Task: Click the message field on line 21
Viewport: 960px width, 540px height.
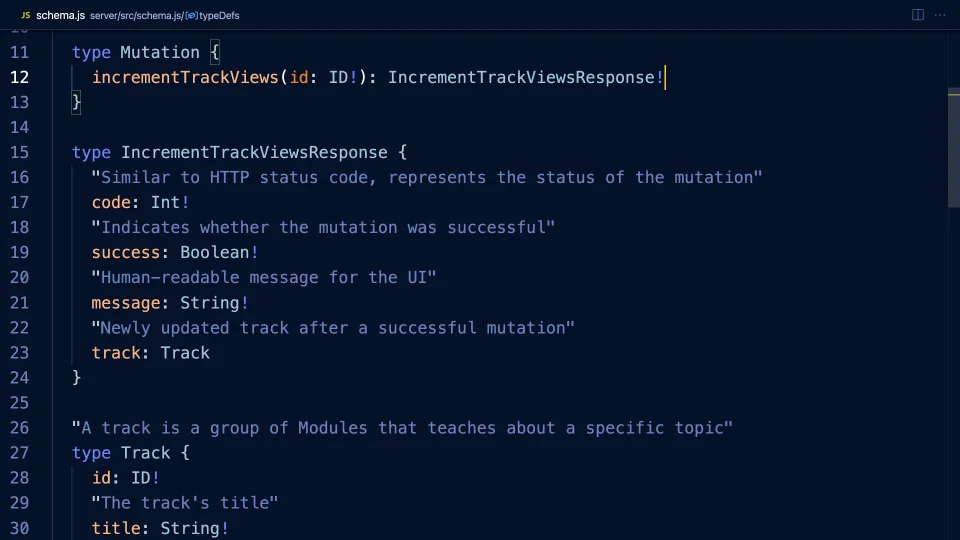Action: 126,302
